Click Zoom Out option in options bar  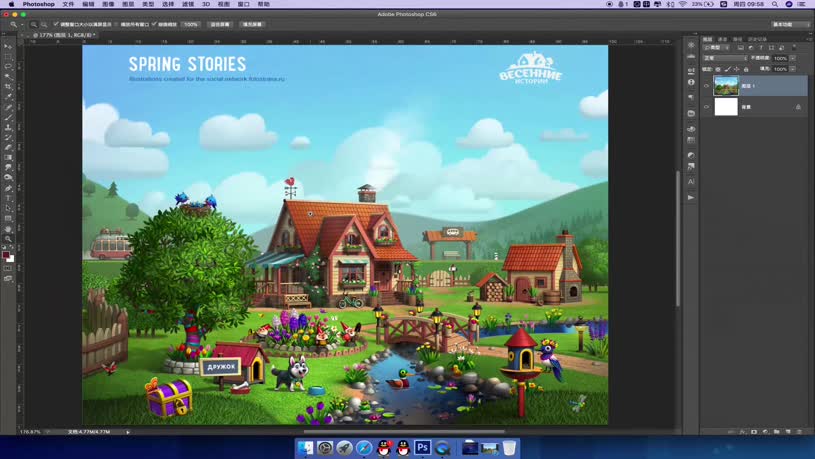[44, 24]
